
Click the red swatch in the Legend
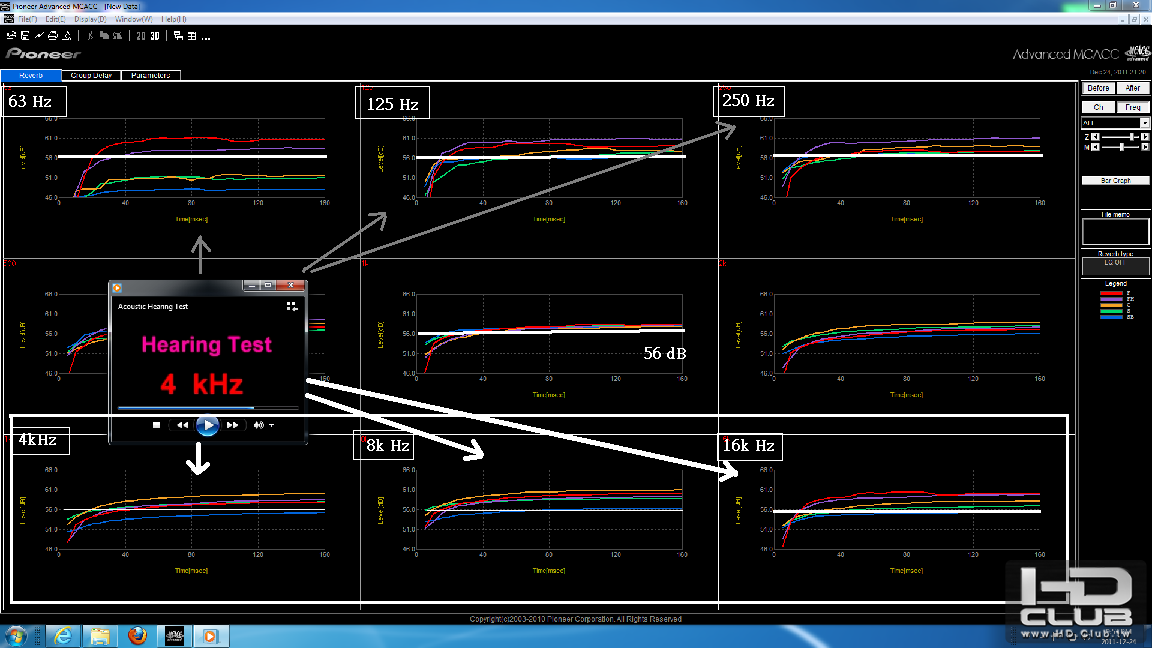[1111, 293]
